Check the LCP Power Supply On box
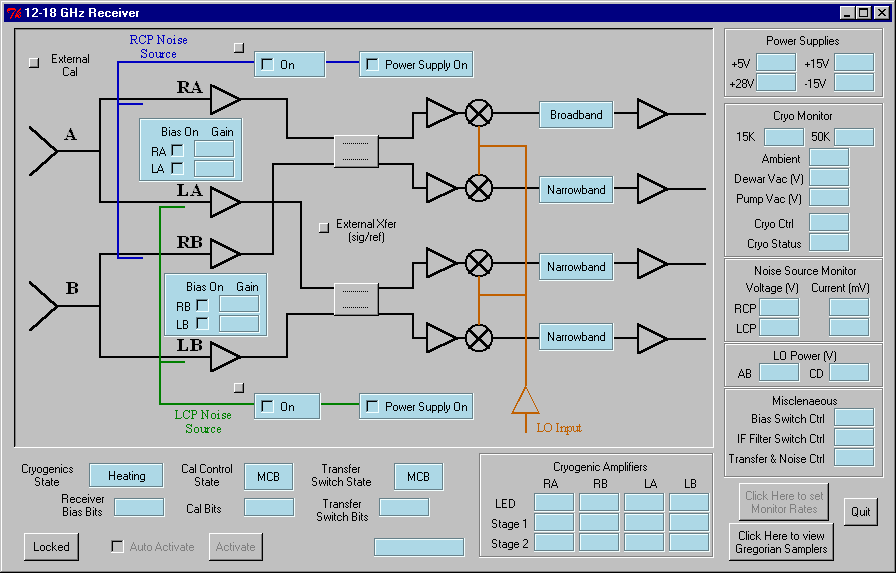Image resolution: width=896 pixels, height=573 pixels. [372, 407]
